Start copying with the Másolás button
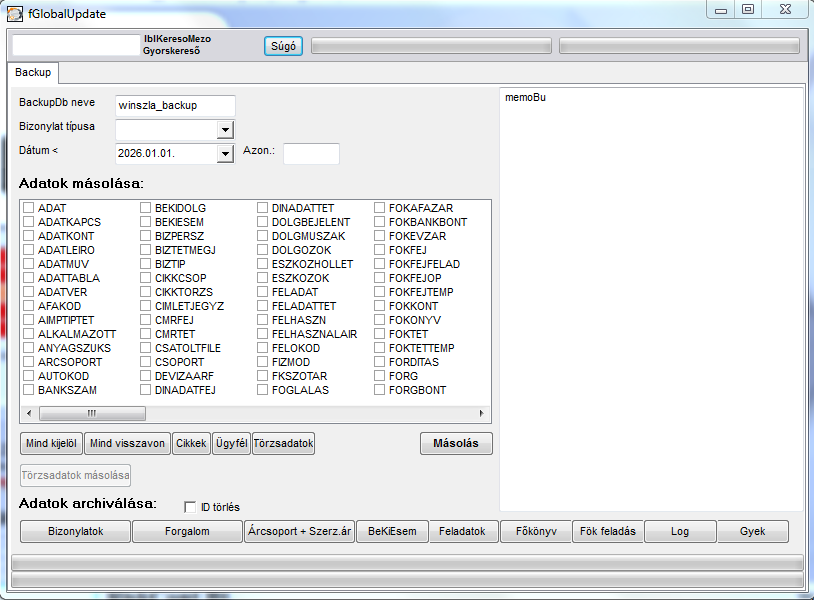Image resolution: width=814 pixels, height=600 pixels. 456,443
